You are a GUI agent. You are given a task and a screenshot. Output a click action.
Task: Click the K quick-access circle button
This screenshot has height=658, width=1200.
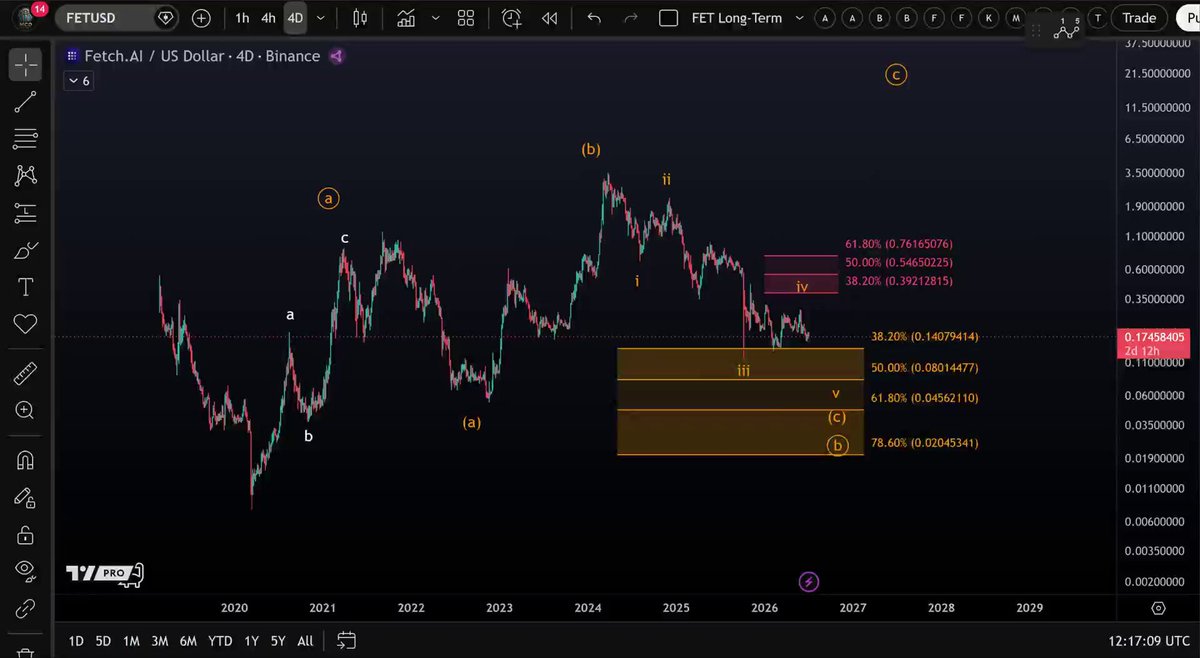988,18
